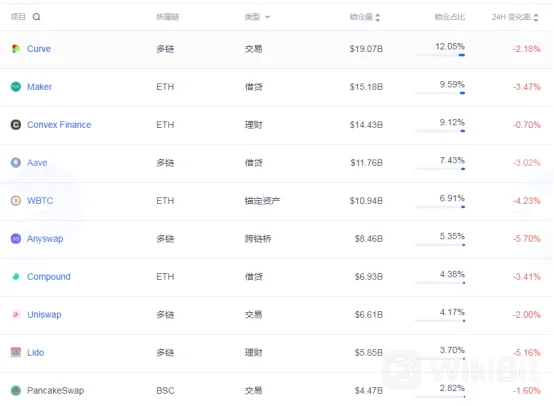Click the ETH chain cell for Maker

[x=165, y=87]
